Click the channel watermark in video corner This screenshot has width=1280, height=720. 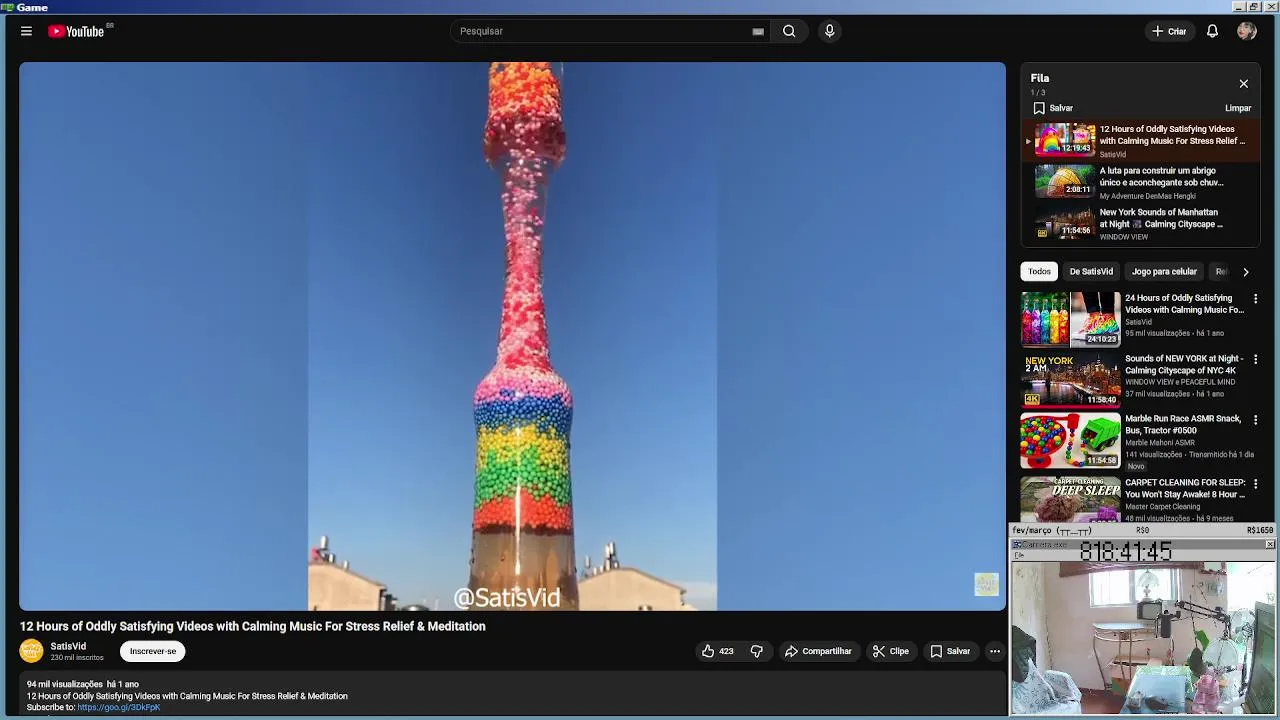click(x=987, y=584)
